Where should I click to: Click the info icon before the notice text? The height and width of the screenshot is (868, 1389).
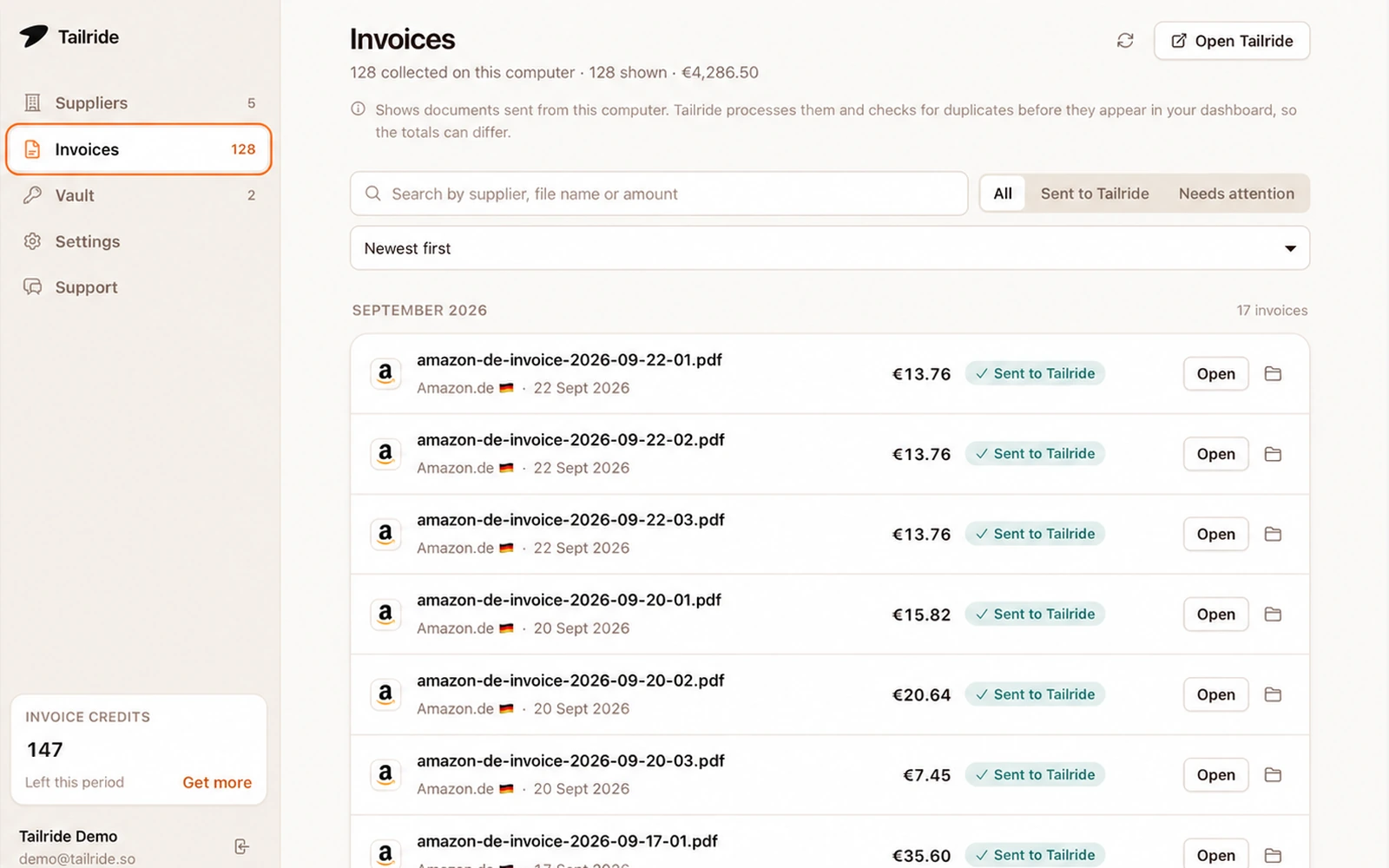click(358, 109)
